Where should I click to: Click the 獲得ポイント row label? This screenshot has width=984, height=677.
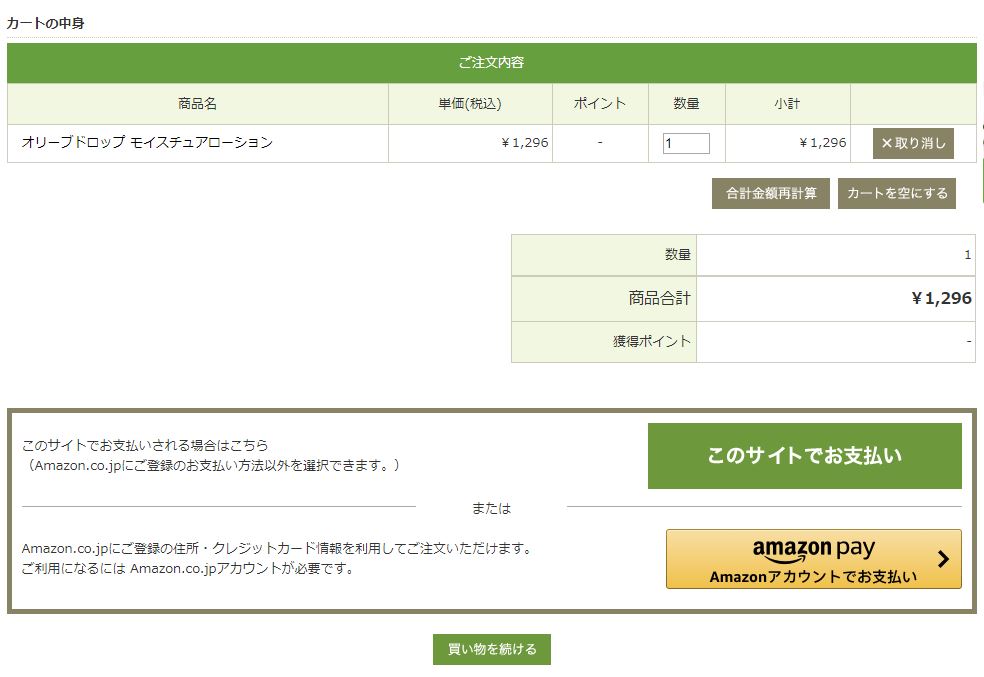[652, 341]
